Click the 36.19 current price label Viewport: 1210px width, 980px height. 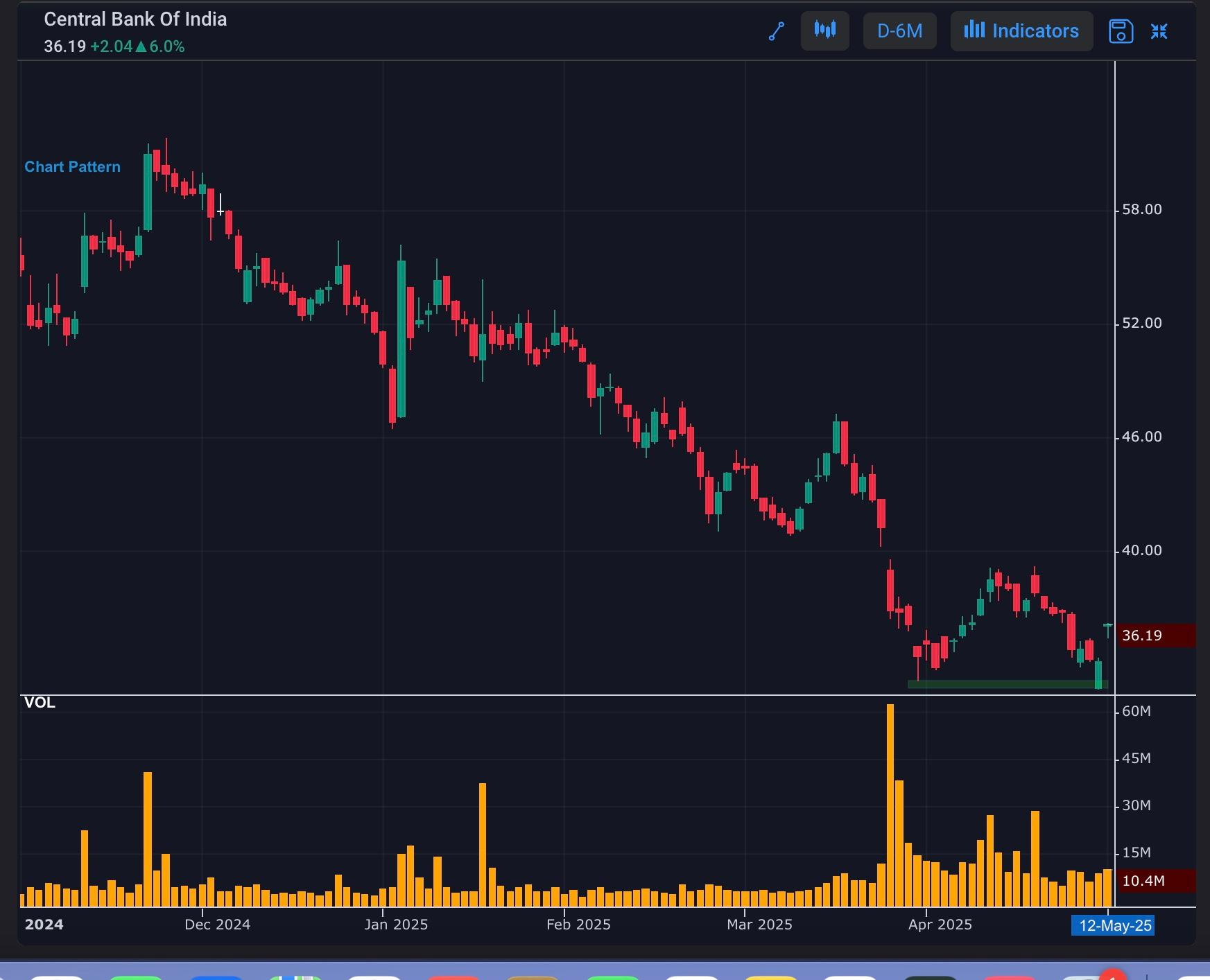click(x=1157, y=636)
